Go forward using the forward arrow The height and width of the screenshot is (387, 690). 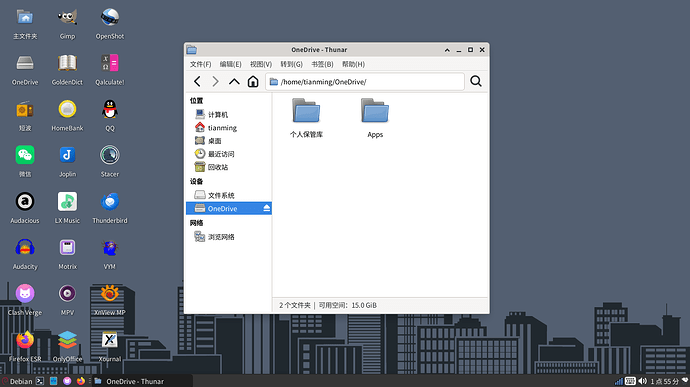coord(216,81)
